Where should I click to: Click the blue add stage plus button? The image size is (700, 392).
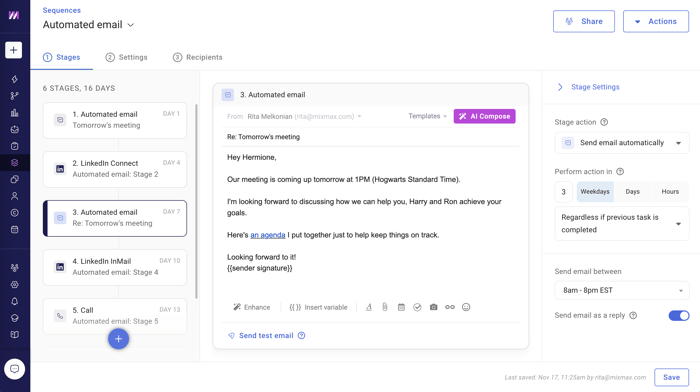[118, 339]
